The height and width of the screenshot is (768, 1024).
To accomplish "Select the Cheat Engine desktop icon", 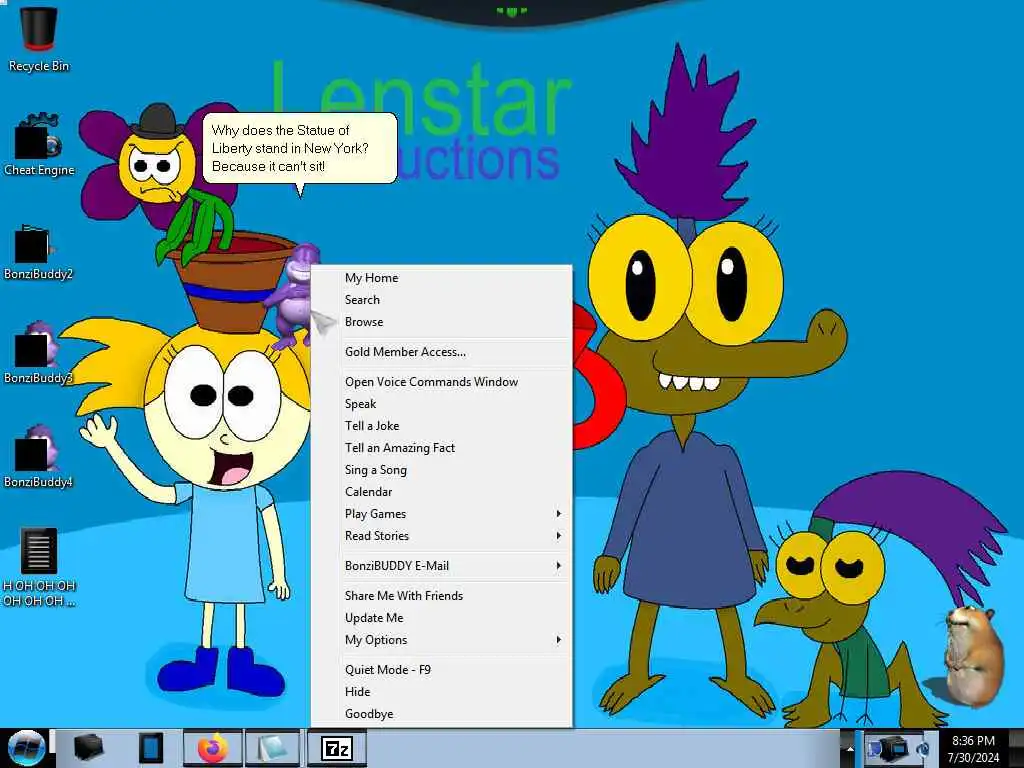I will (x=39, y=145).
